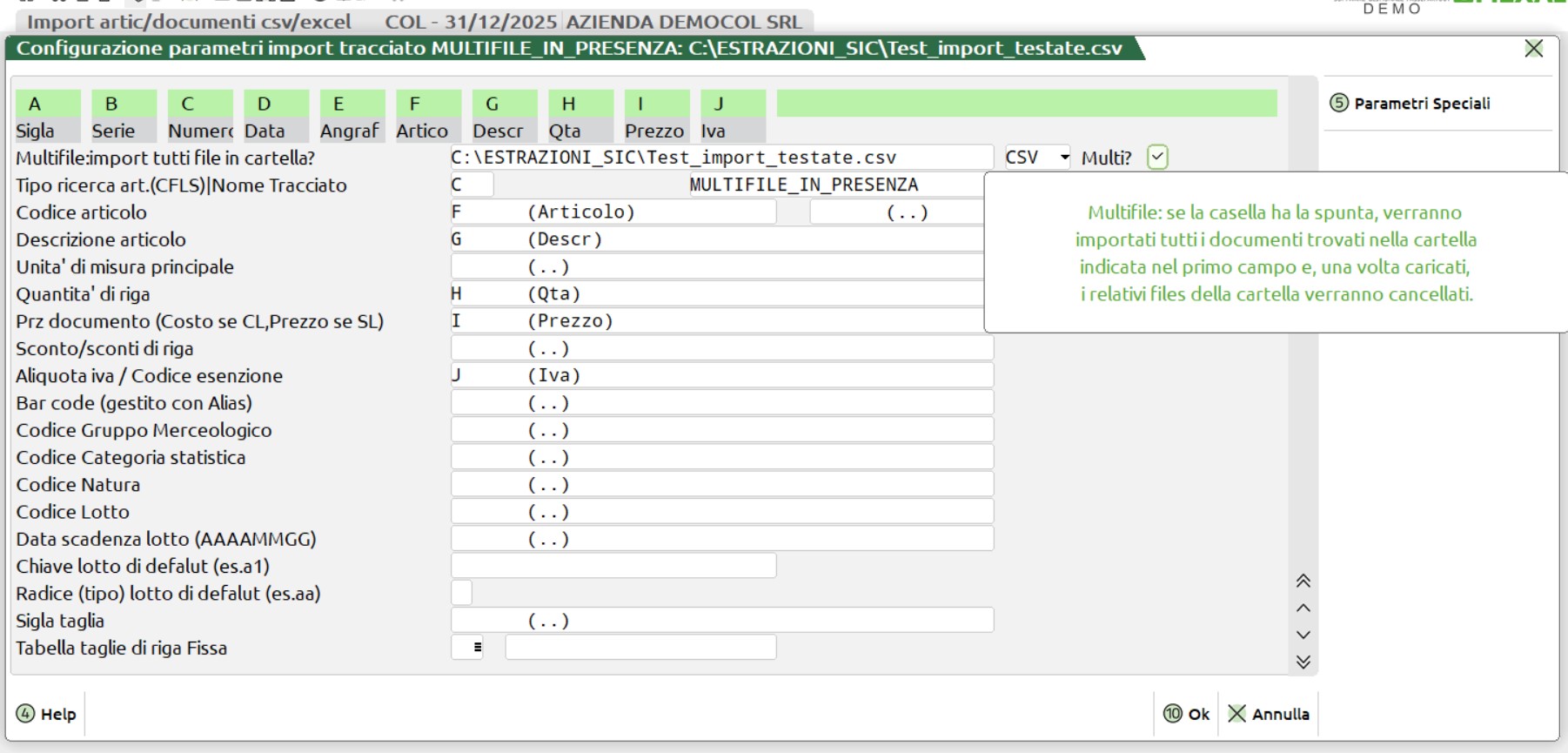The image size is (1568, 753).
Task: Click the Chiave lotto di default field
Action: pyautogui.click(x=613, y=566)
